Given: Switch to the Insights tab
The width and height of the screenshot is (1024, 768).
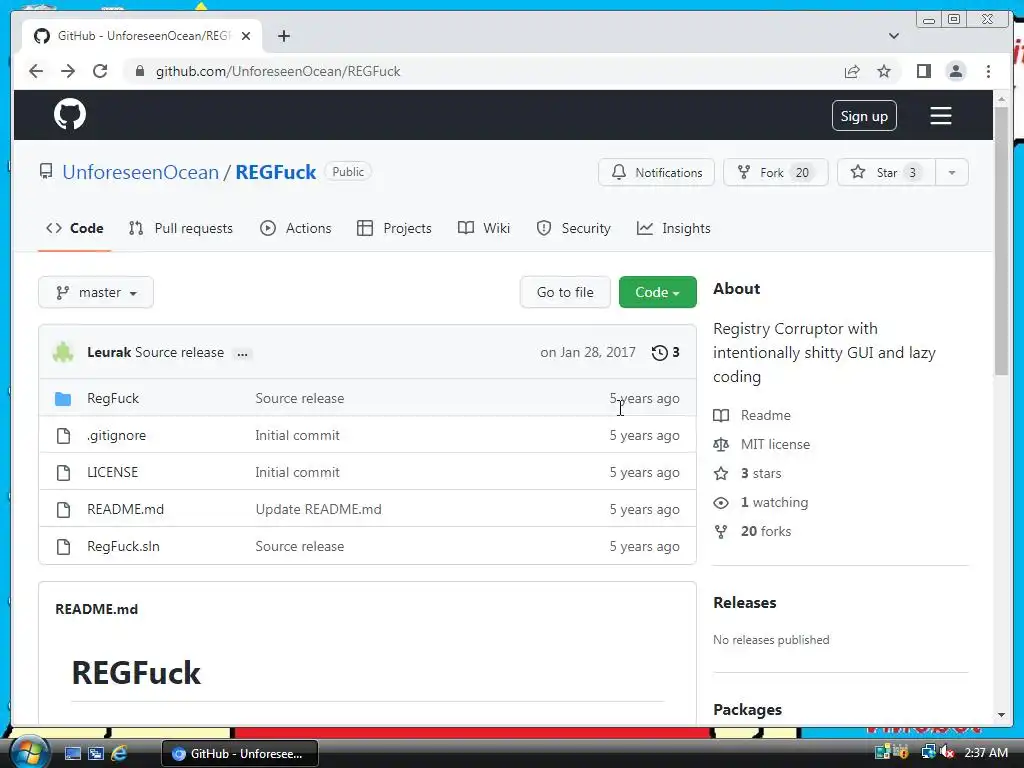Looking at the screenshot, I should click(673, 229).
